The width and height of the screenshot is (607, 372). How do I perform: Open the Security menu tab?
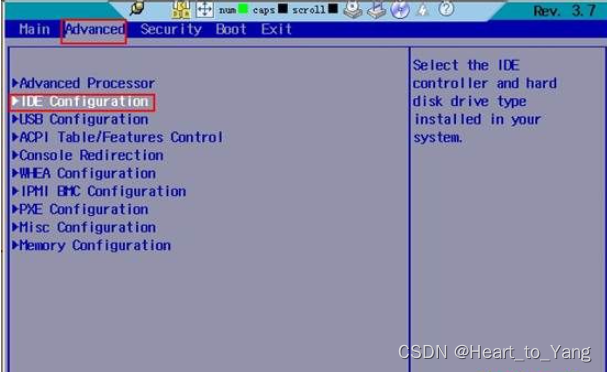(x=171, y=29)
